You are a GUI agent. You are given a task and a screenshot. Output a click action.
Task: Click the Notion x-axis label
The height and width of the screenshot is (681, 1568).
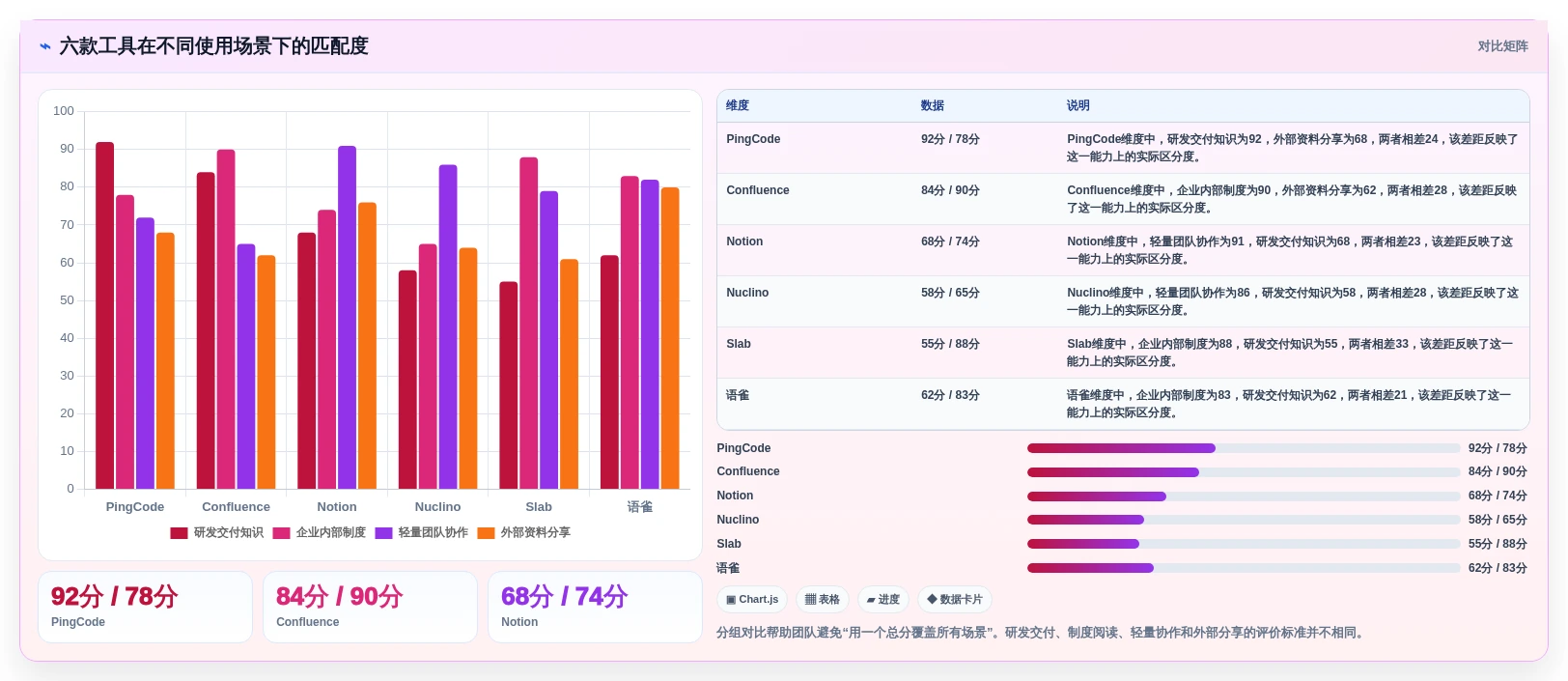point(337,507)
